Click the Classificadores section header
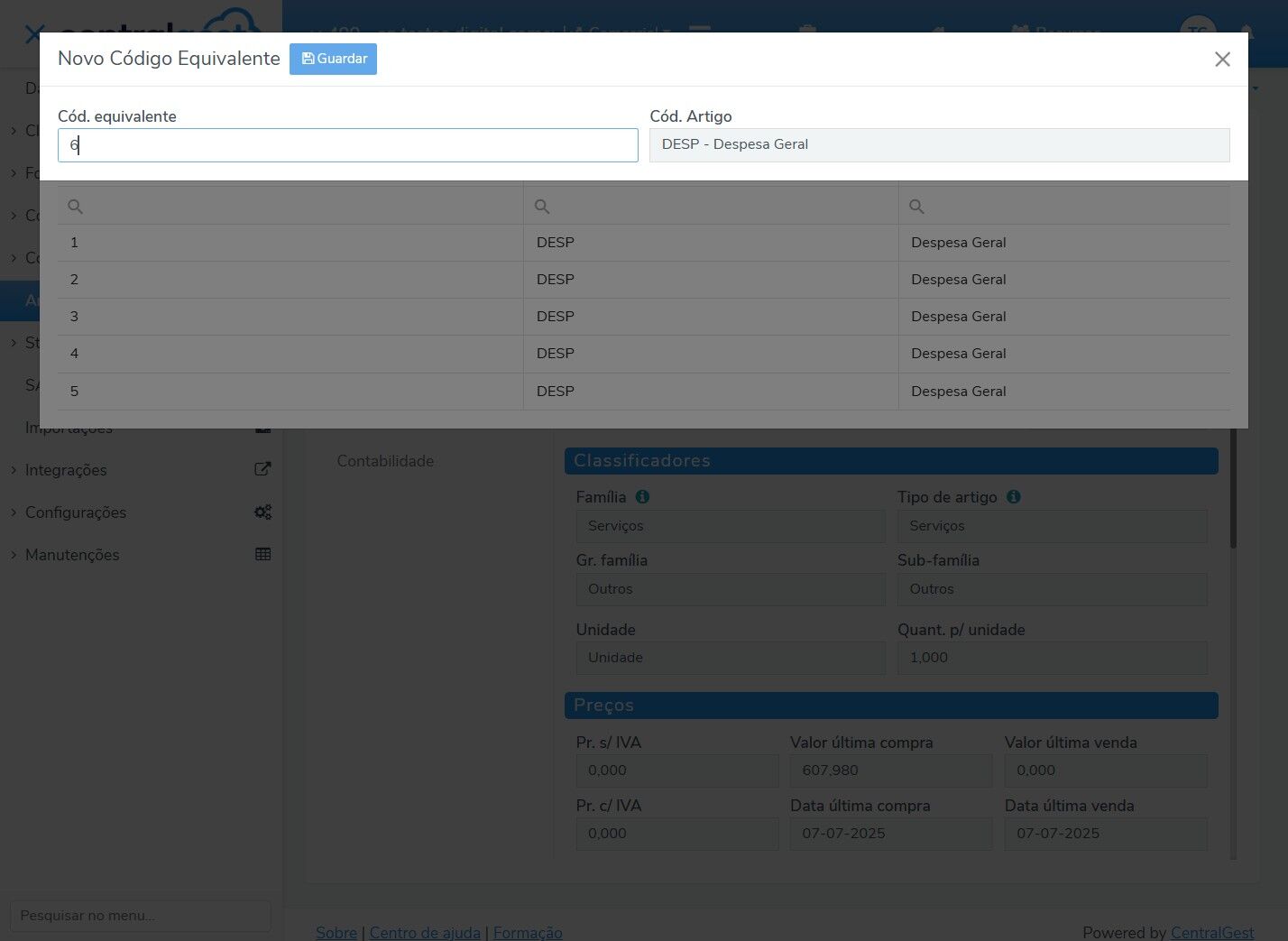The image size is (1288, 941). point(891,461)
